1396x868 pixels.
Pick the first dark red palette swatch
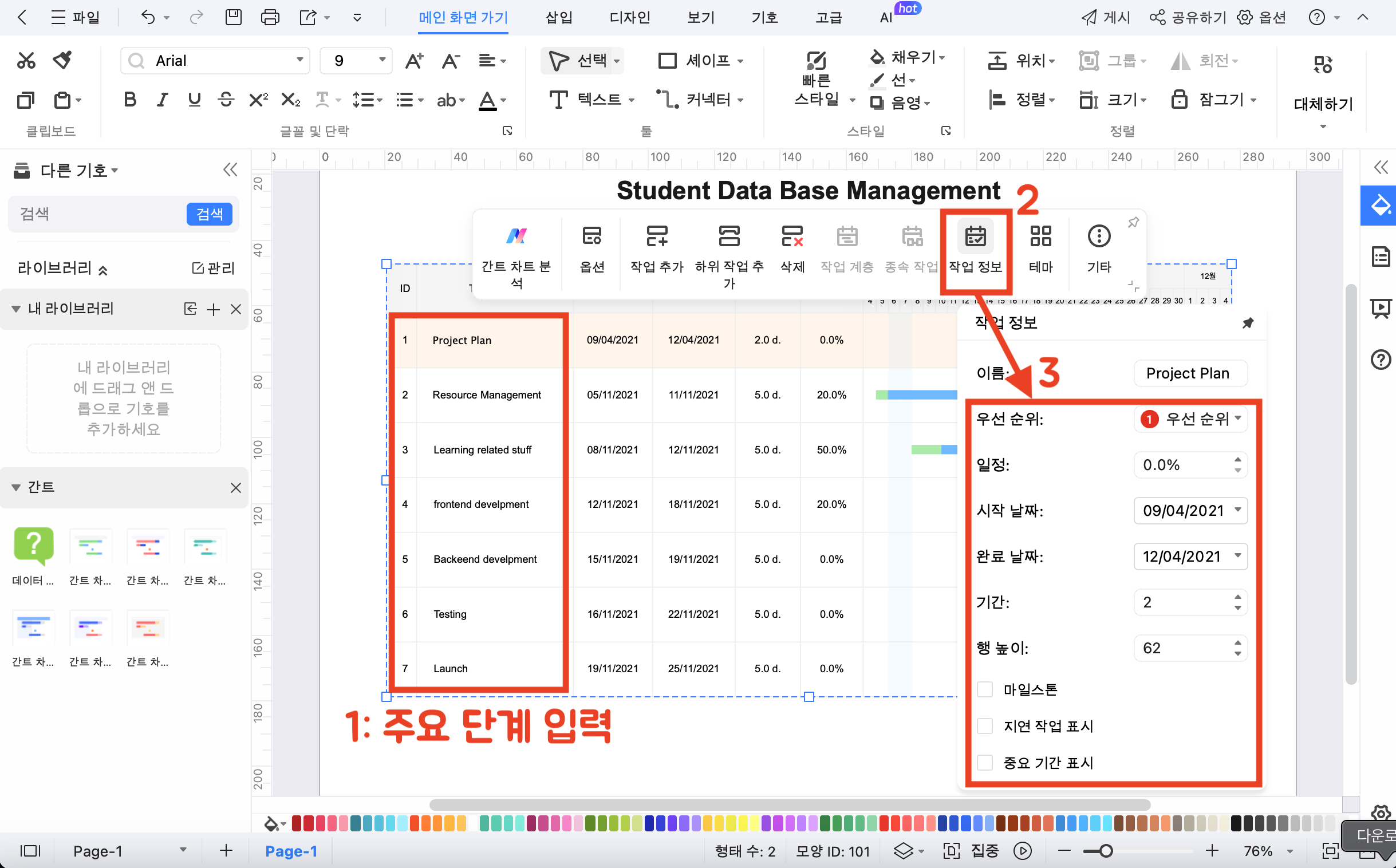point(297,824)
